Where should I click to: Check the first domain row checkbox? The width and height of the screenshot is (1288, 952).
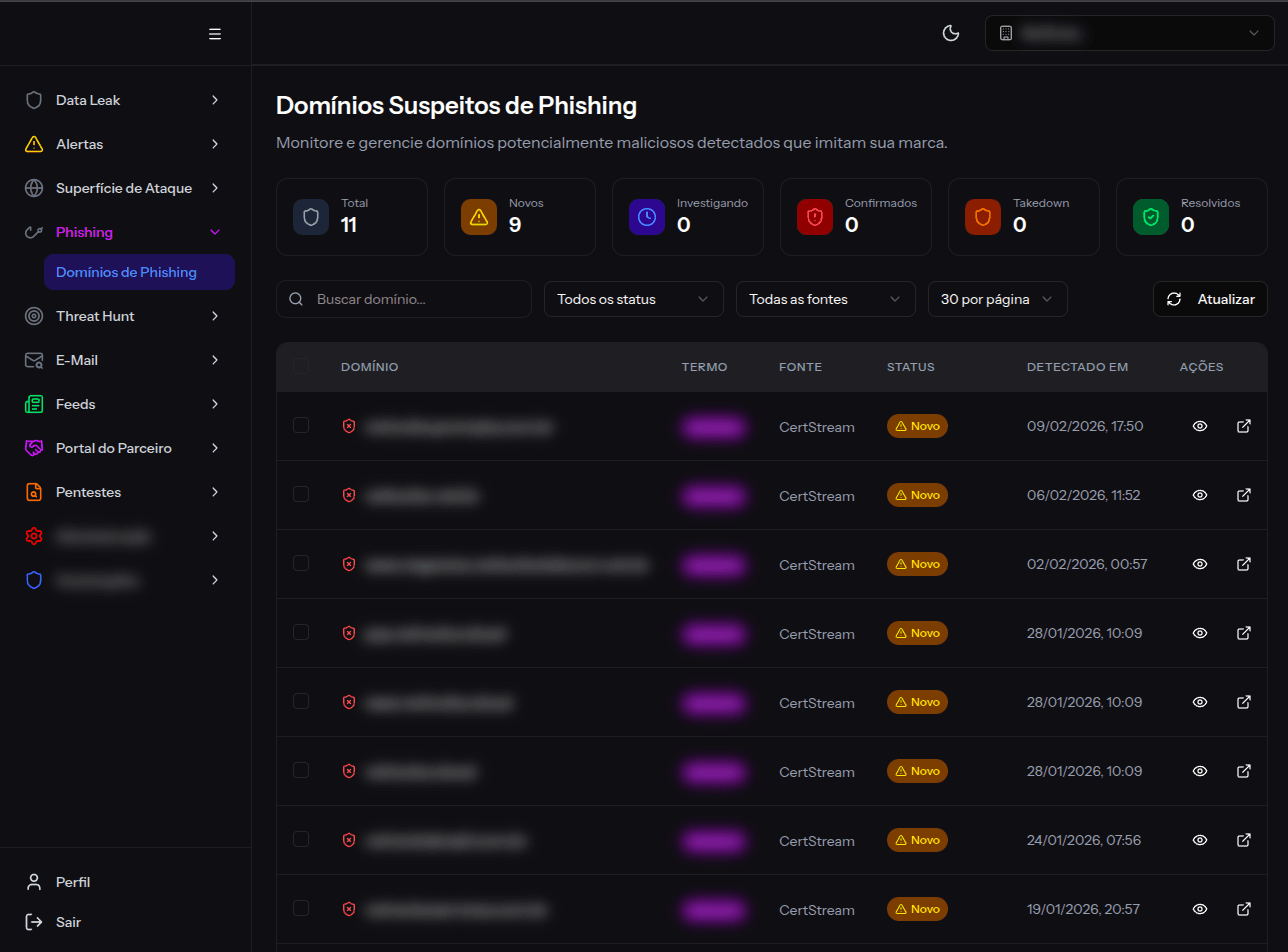tap(300, 425)
